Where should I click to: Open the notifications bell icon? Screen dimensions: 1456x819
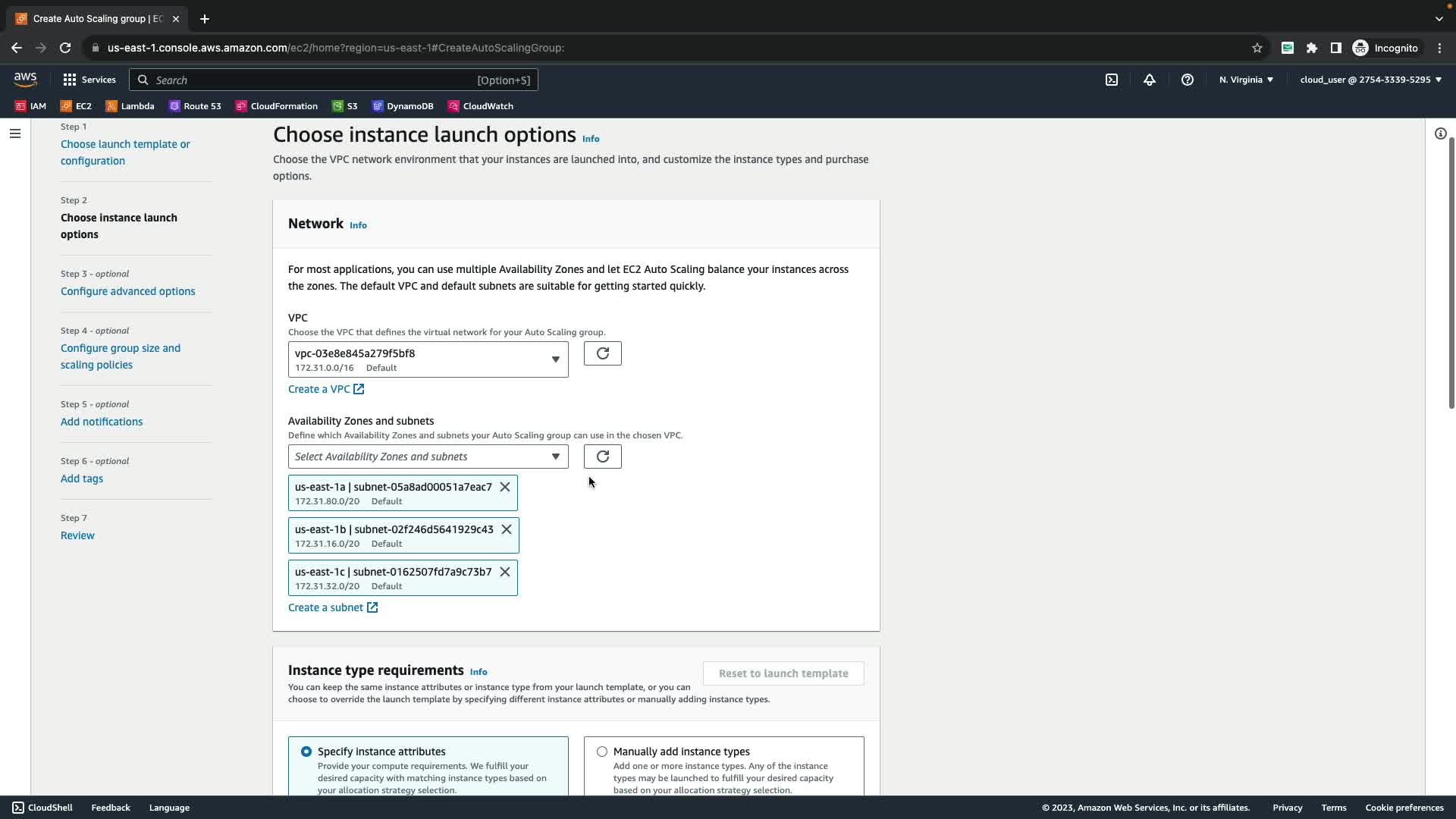coord(1150,80)
